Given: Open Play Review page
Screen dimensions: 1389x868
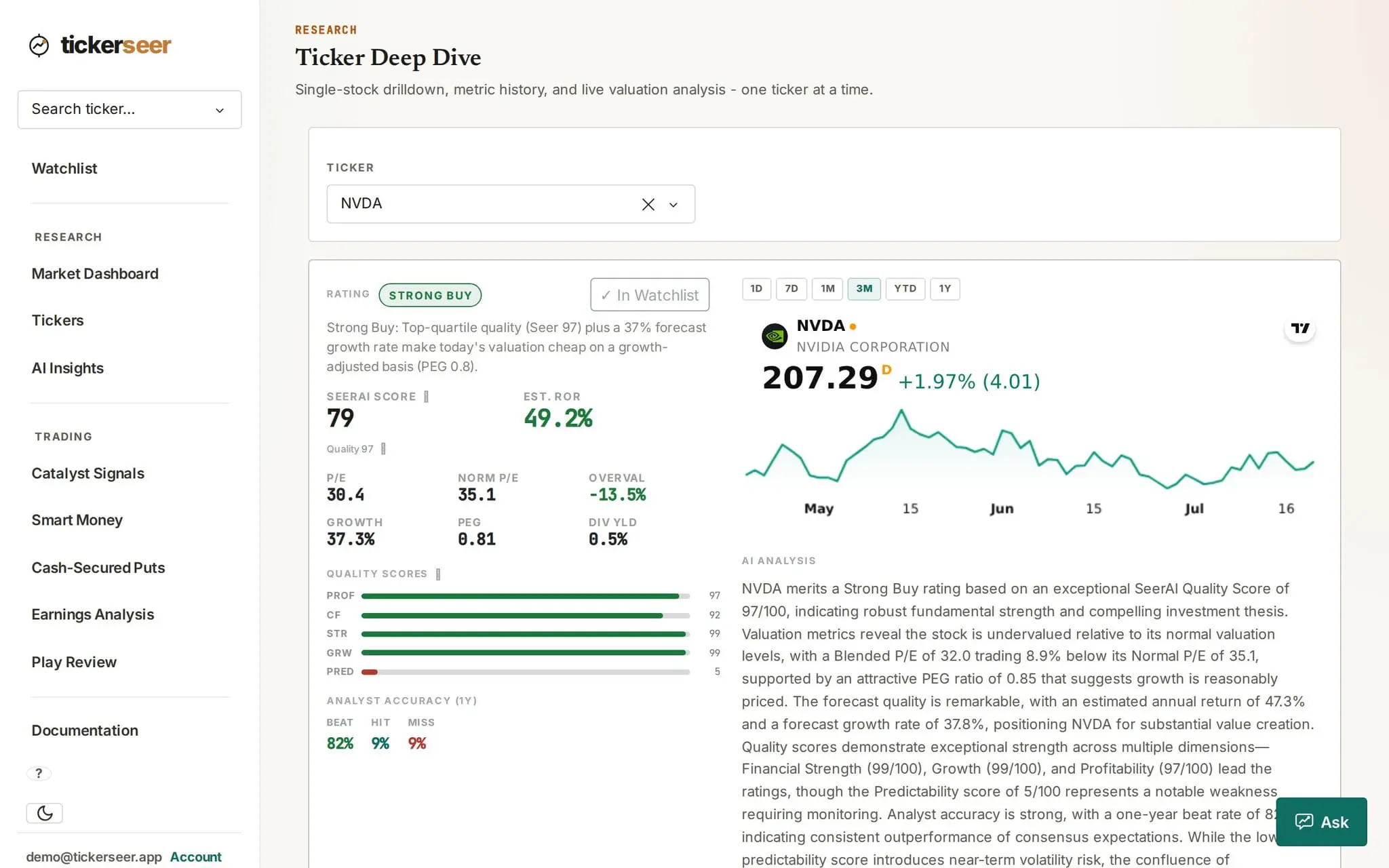Looking at the screenshot, I should [x=74, y=662].
